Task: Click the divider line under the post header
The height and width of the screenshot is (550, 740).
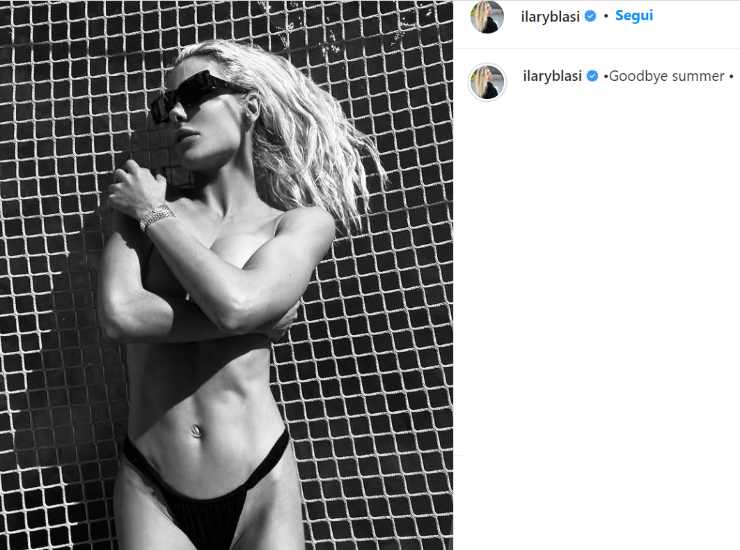Action: [597, 48]
